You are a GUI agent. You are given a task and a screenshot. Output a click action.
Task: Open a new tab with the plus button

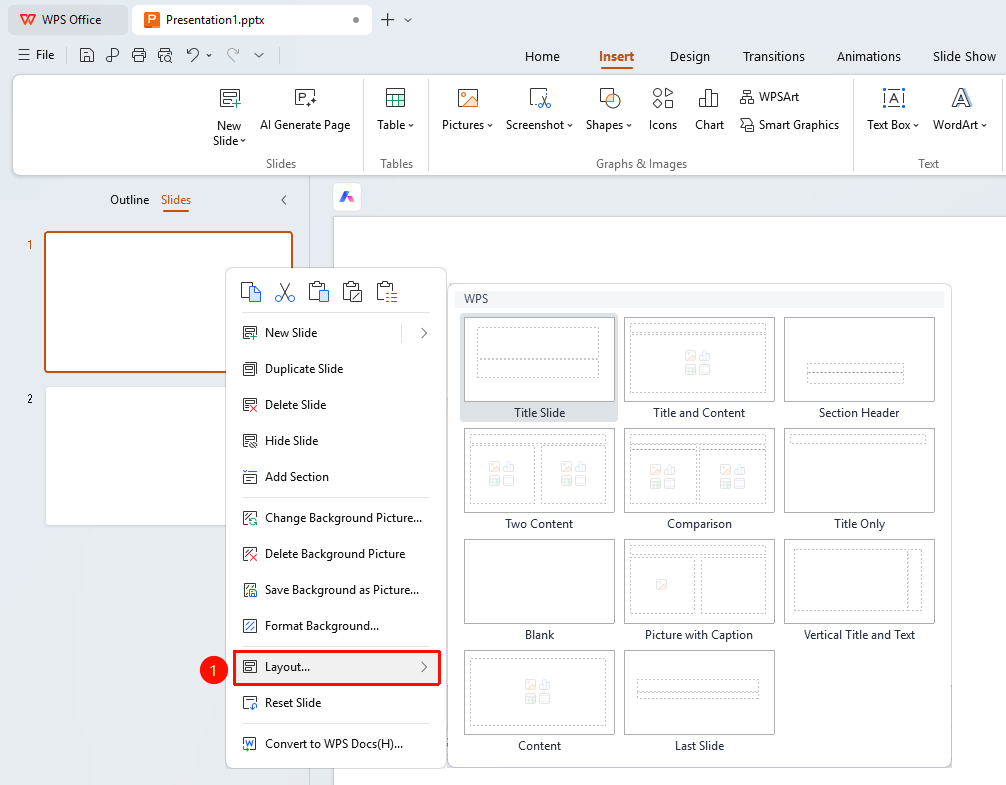tap(388, 20)
